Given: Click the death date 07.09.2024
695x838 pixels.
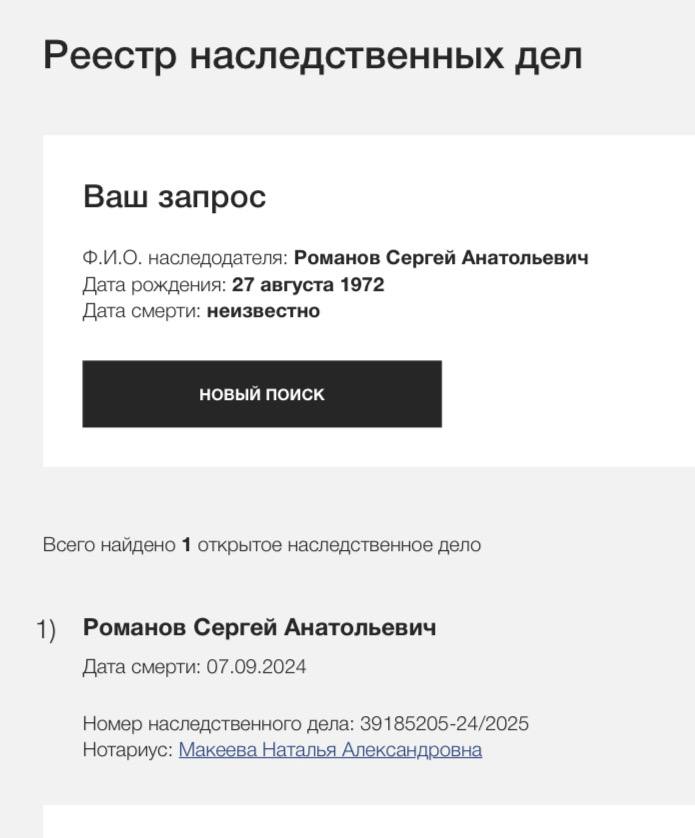Looking at the screenshot, I should pos(256,667).
